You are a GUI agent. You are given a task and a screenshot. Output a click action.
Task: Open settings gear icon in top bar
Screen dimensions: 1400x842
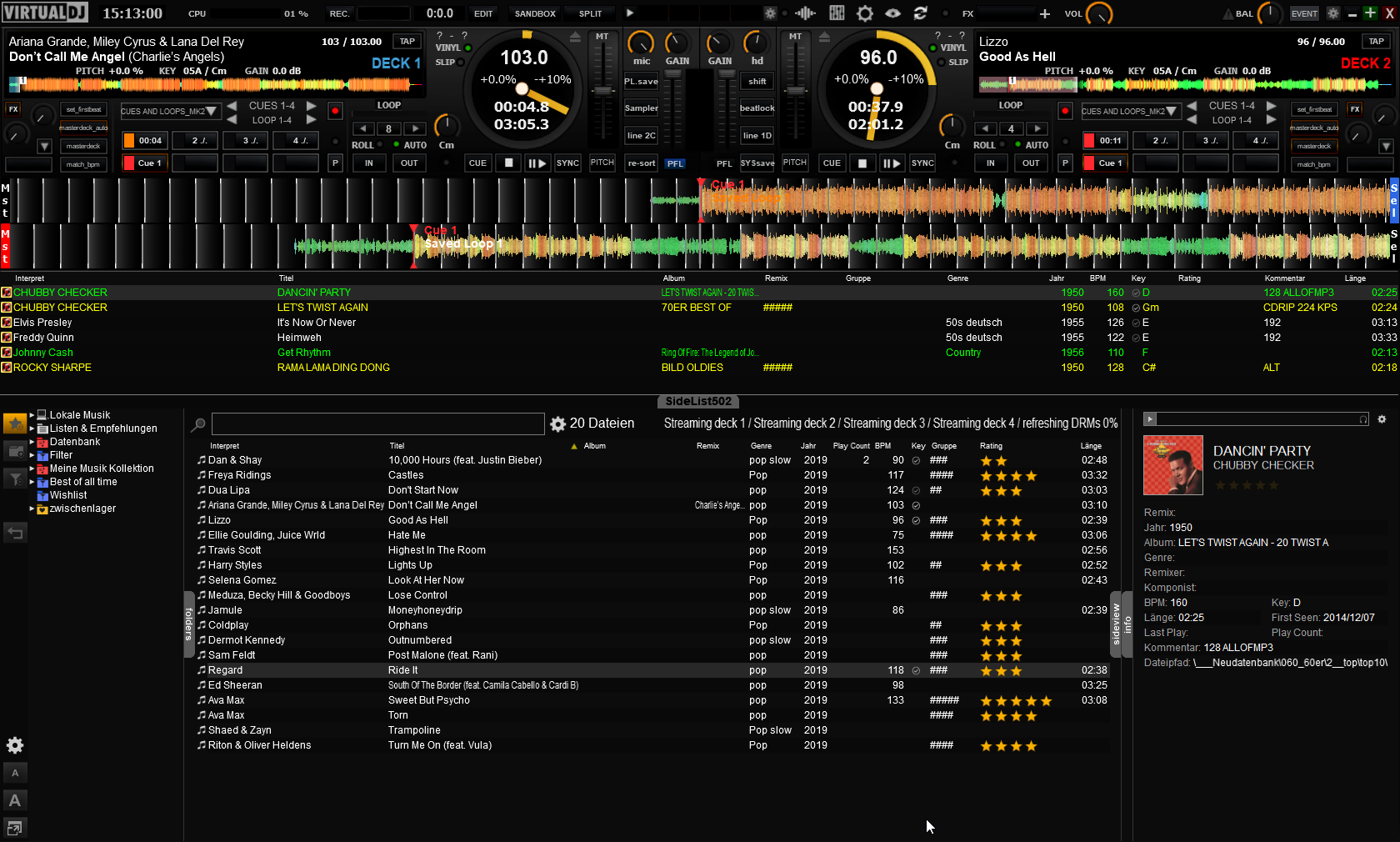[x=865, y=13]
